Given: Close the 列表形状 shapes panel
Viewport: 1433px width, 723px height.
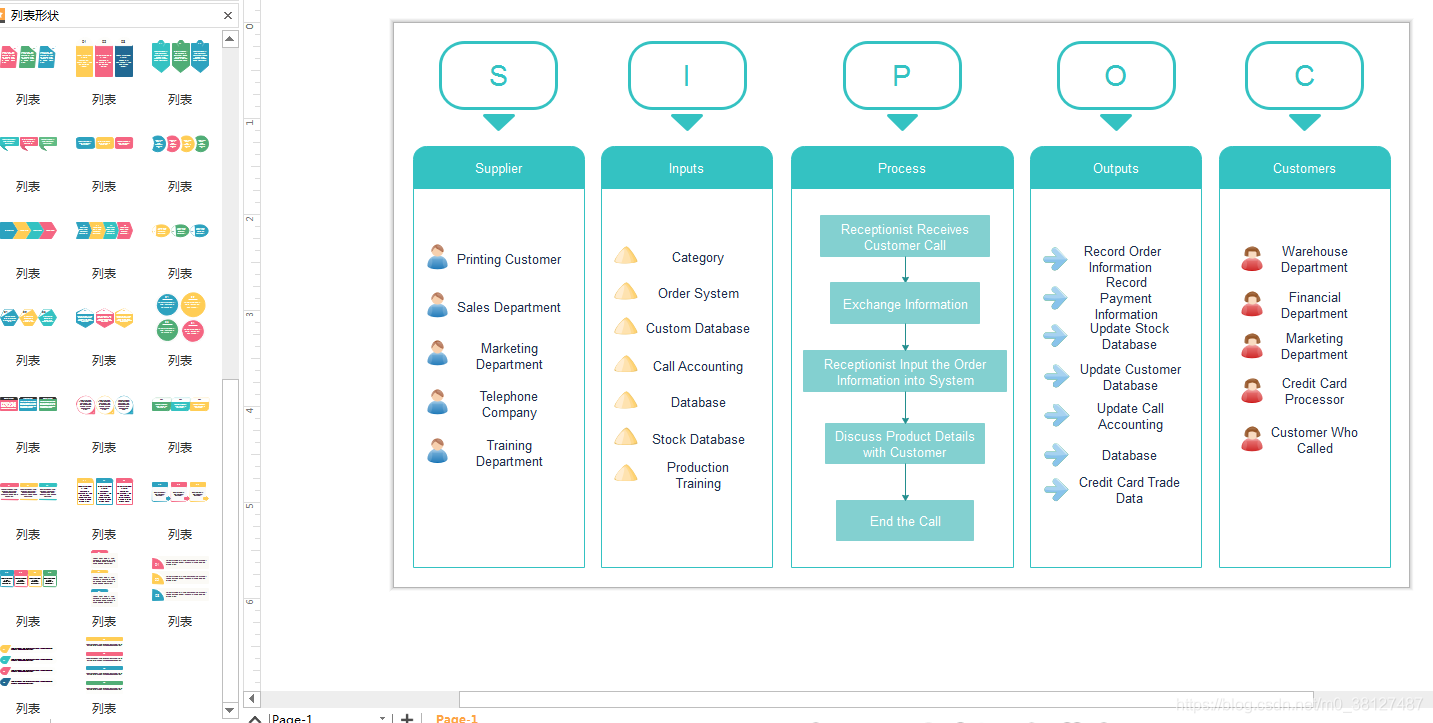Looking at the screenshot, I should (228, 15).
